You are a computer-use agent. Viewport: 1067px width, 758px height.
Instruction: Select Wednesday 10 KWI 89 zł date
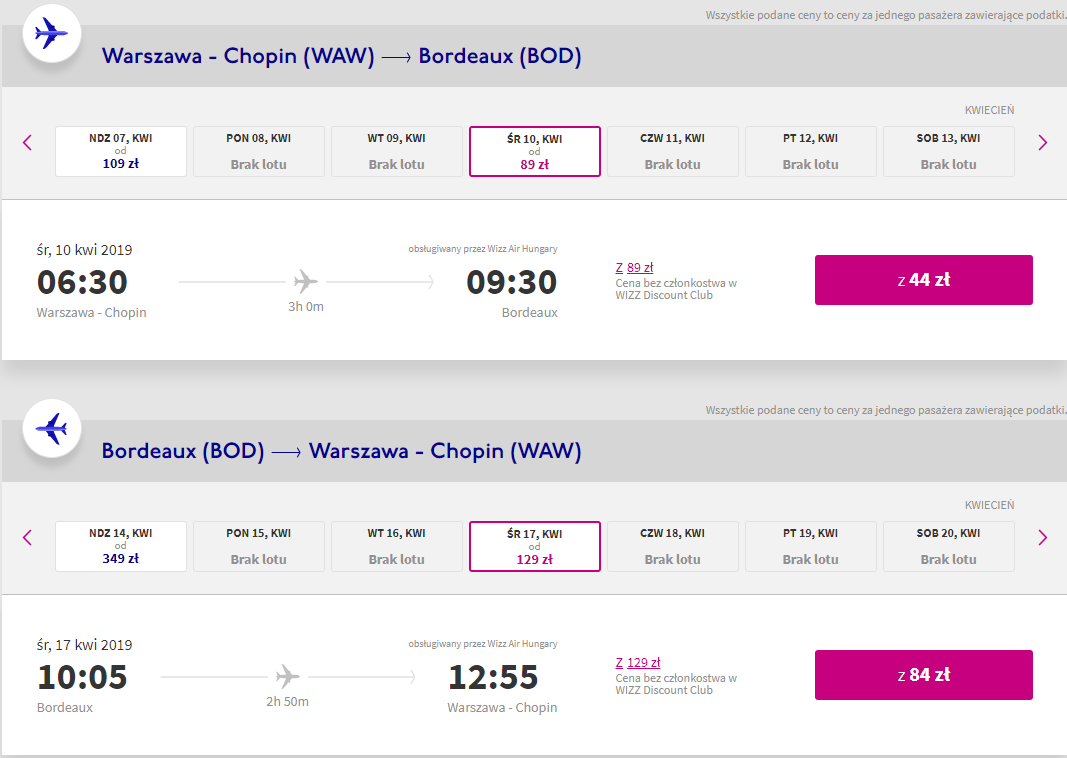(x=534, y=151)
